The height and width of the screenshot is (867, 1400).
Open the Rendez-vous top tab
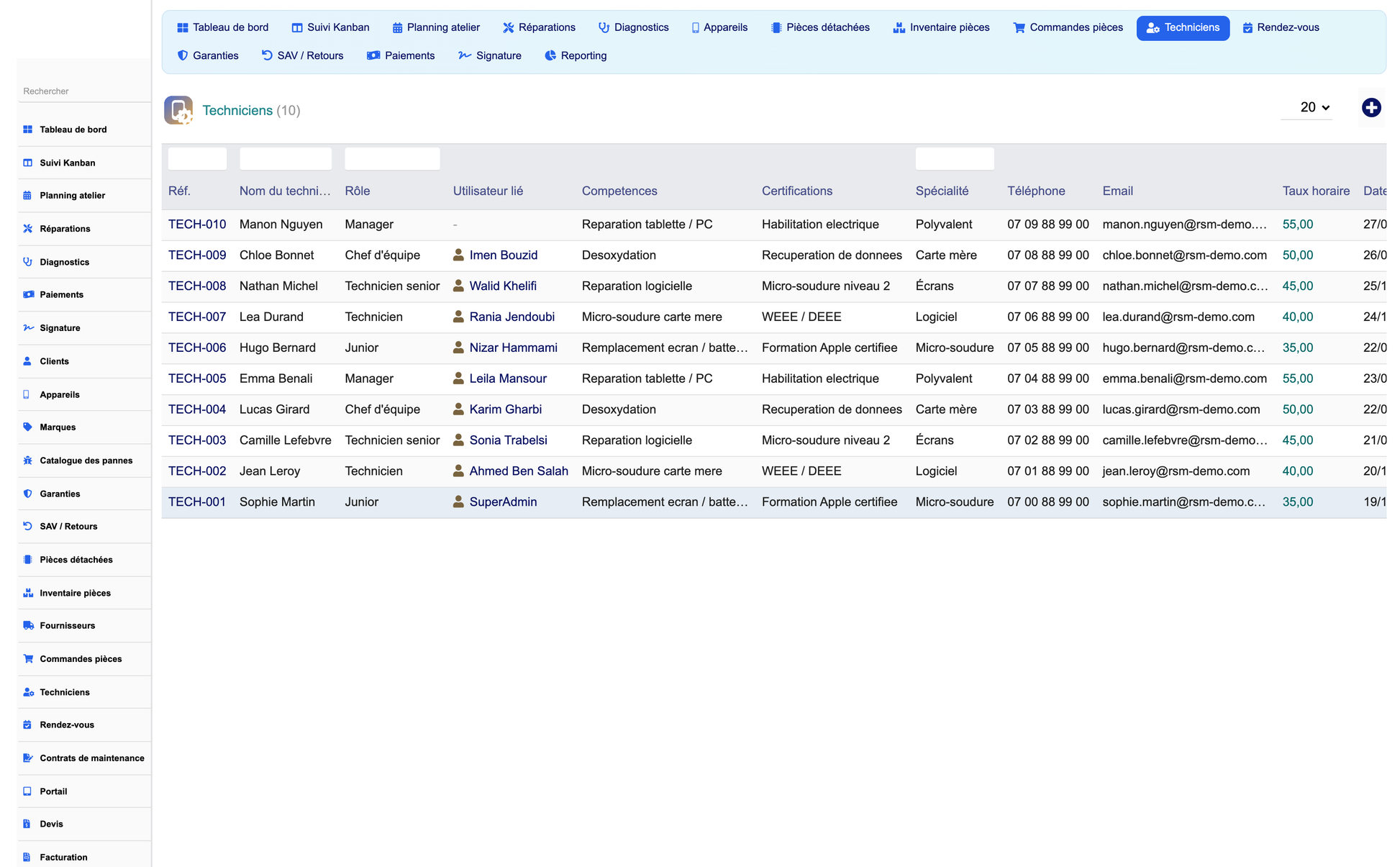tap(1281, 27)
